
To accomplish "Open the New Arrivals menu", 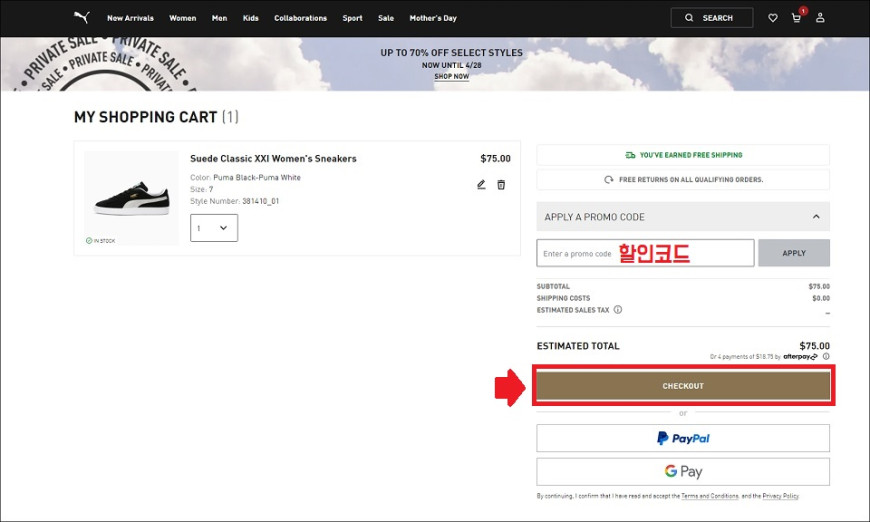I will click(130, 18).
